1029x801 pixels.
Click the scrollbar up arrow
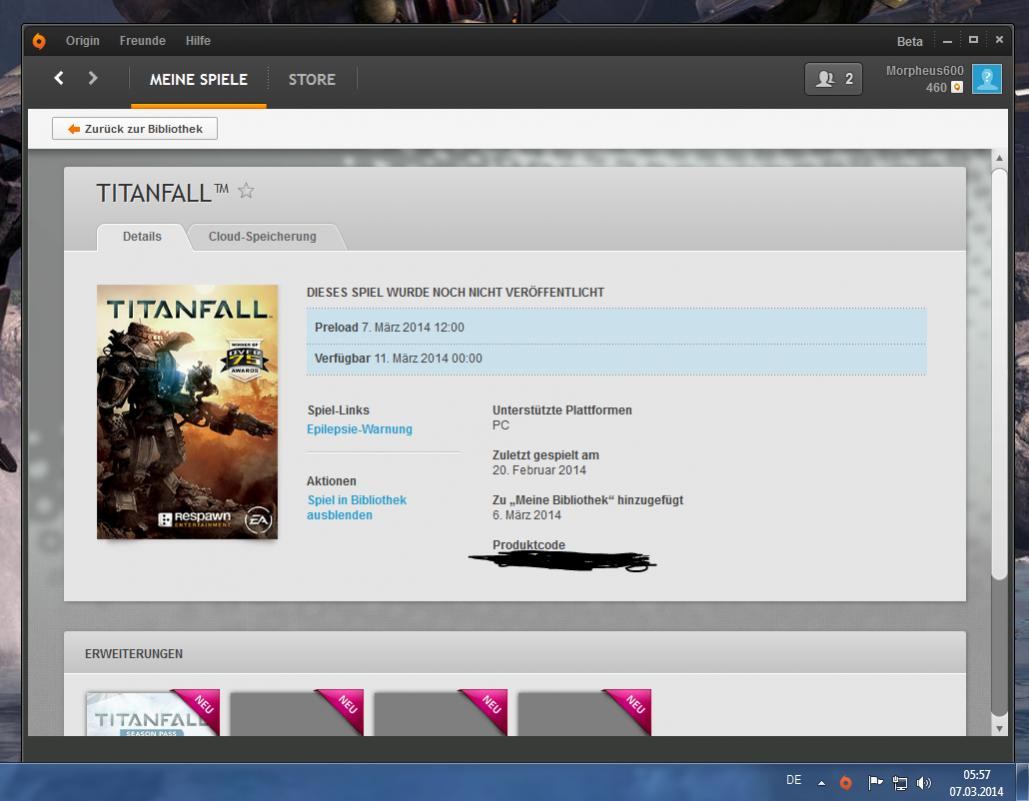pyautogui.click(x=999, y=158)
